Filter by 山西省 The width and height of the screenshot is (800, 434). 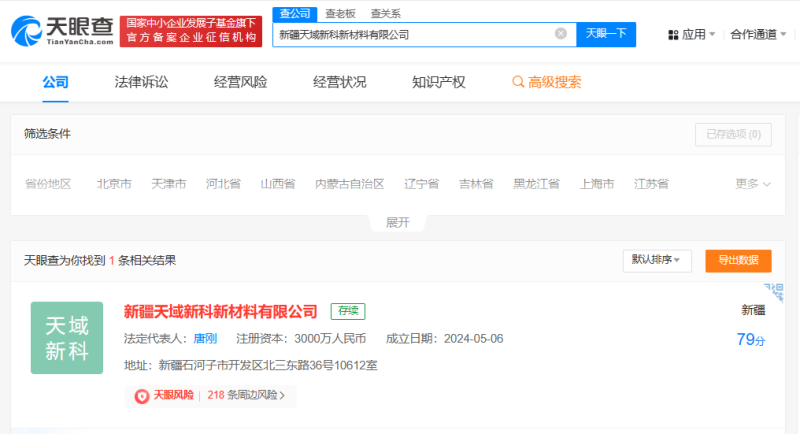(x=278, y=184)
